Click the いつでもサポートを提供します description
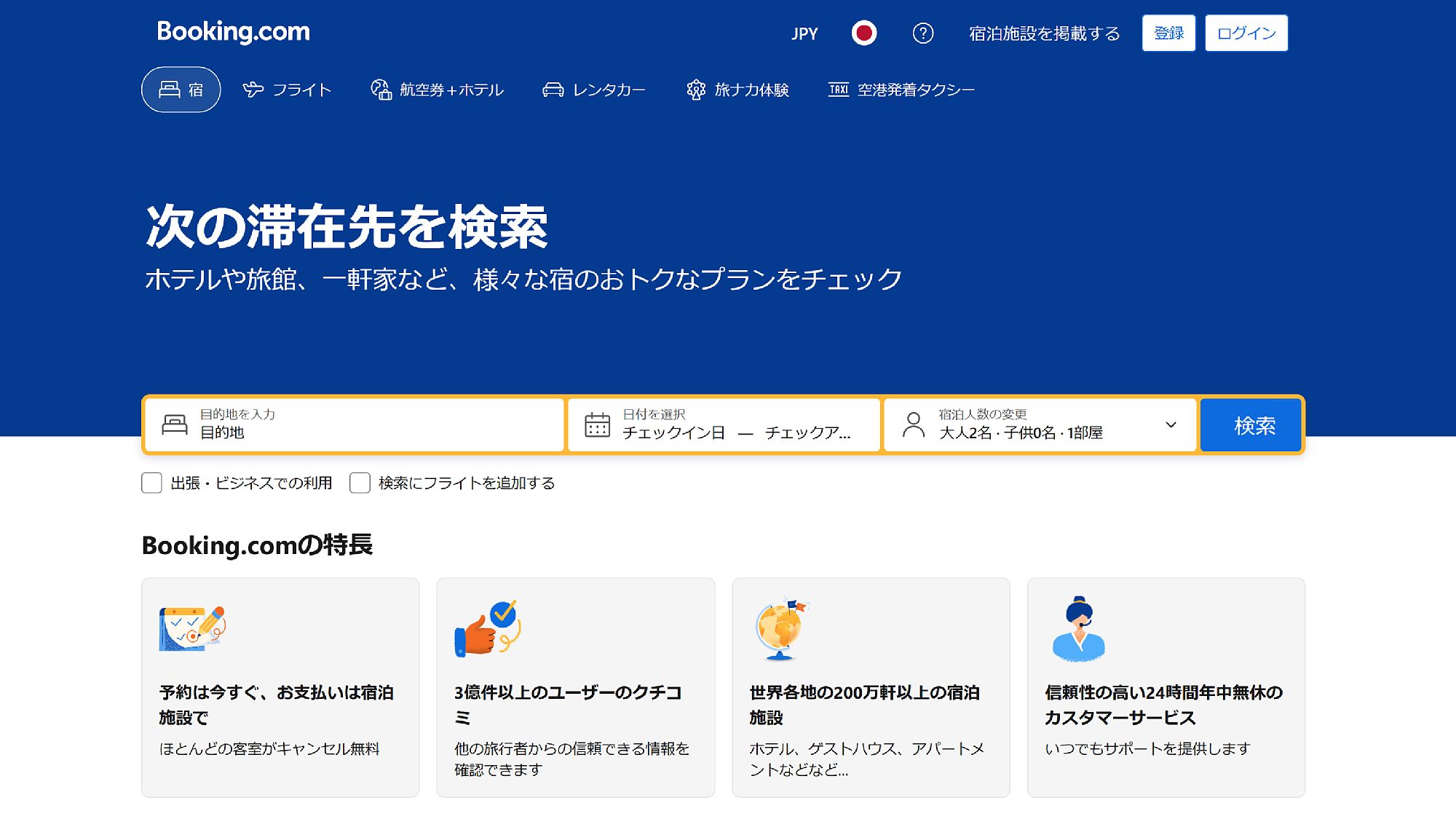The image size is (1456, 819). (x=1147, y=748)
